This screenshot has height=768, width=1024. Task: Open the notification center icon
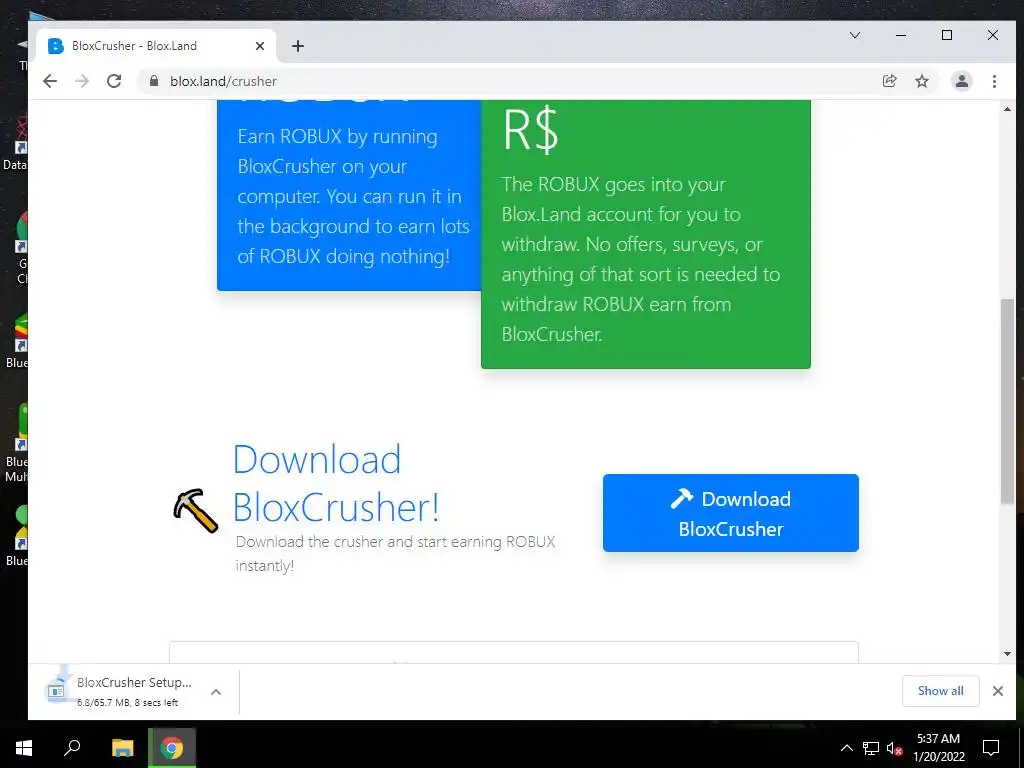coord(991,748)
